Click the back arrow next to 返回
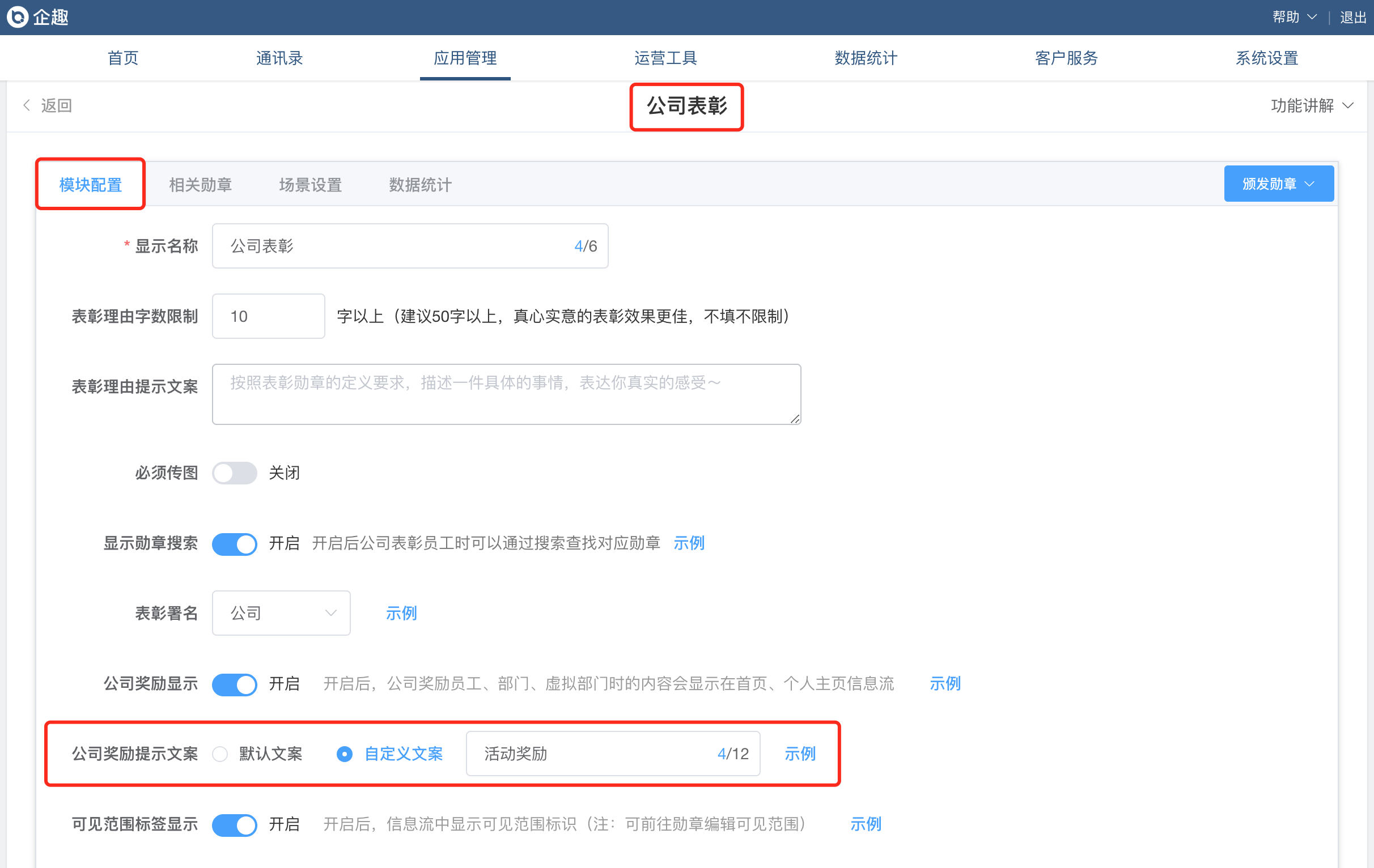This screenshot has height=868, width=1374. tap(26, 105)
